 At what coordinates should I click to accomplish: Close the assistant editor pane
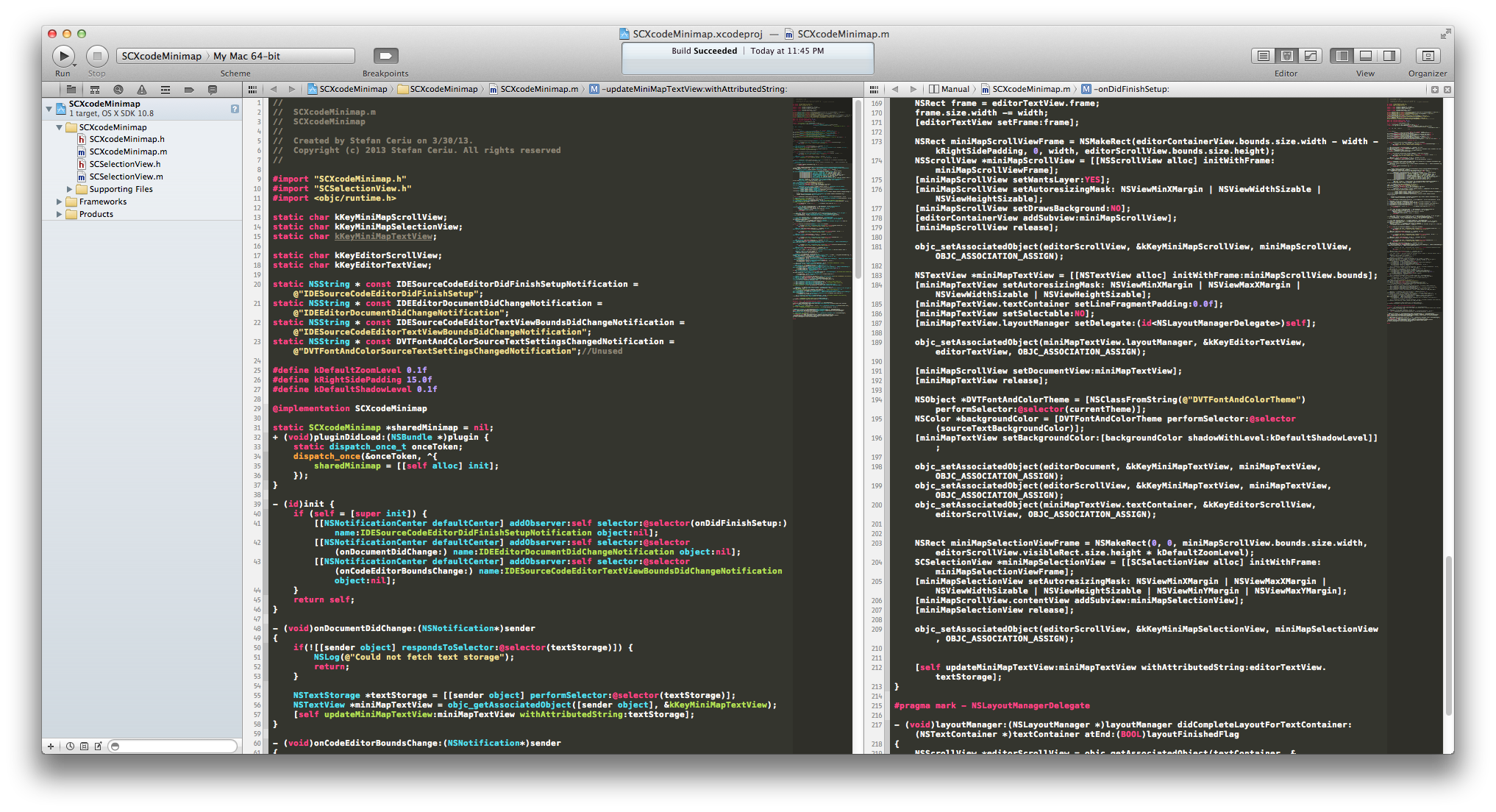1447,89
